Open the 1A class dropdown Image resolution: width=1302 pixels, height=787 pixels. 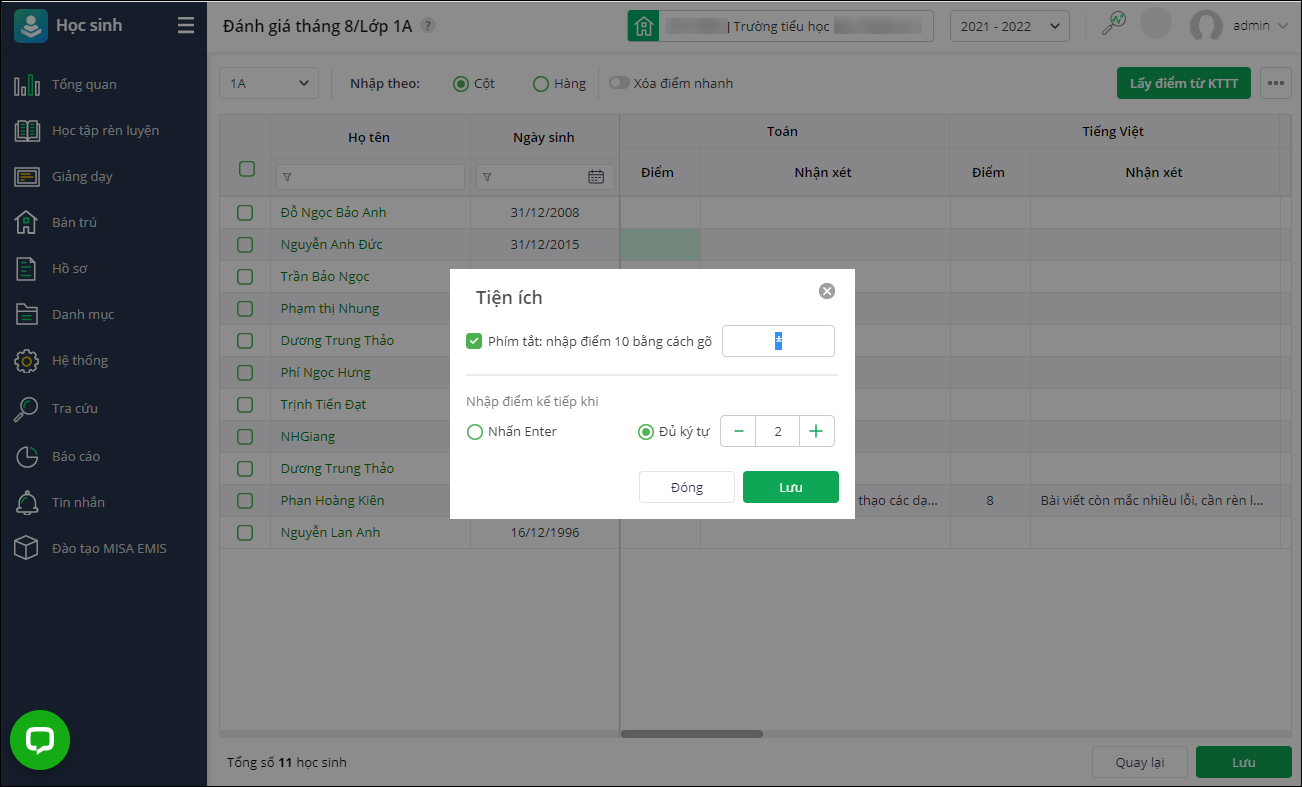[269, 83]
